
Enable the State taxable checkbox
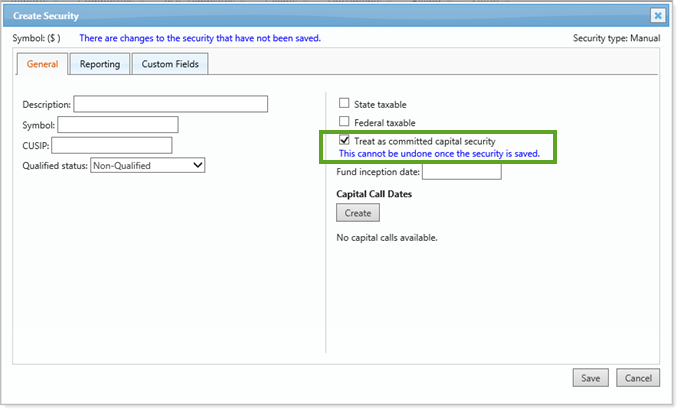(x=344, y=104)
